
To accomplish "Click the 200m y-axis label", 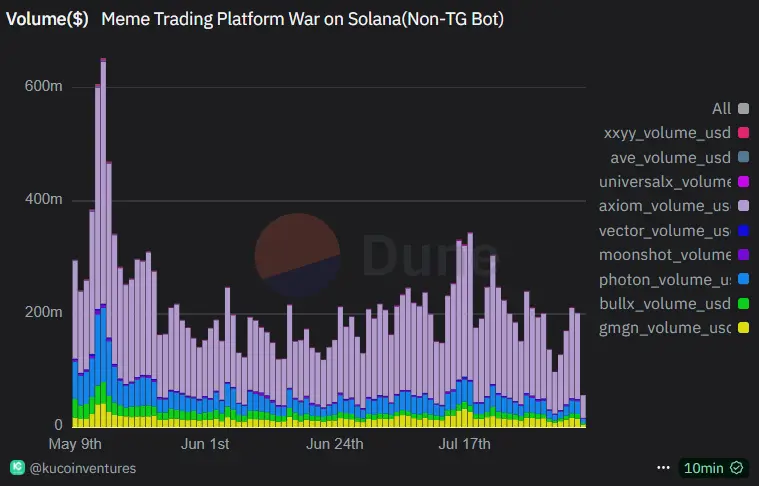I will coord(44,312).
